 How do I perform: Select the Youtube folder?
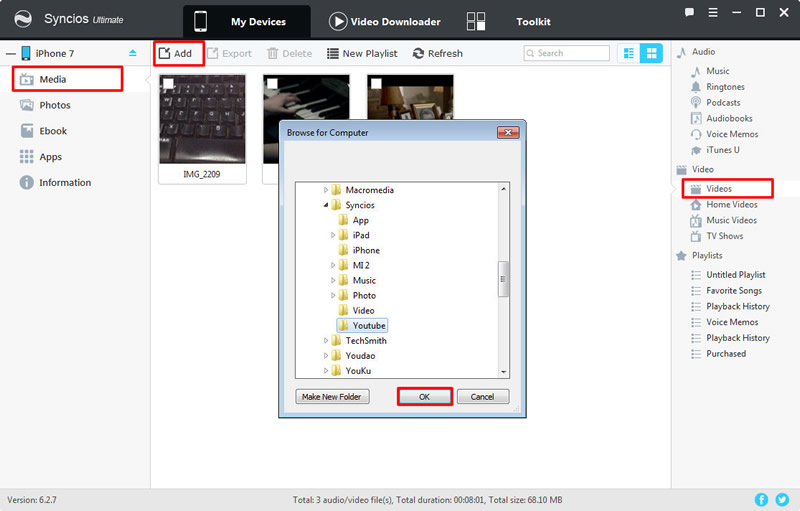click(362, 325)
